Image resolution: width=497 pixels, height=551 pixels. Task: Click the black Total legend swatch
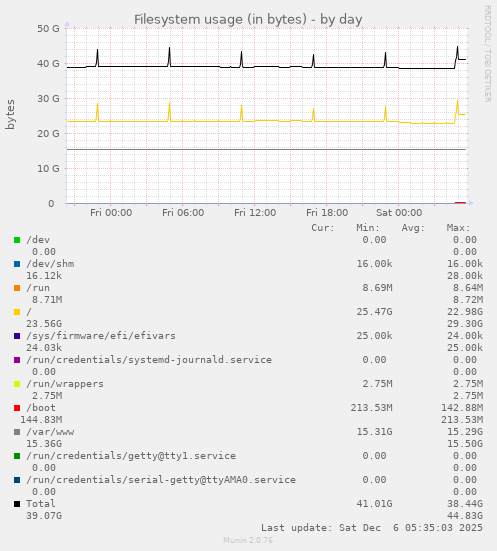[x=17, y=504]
